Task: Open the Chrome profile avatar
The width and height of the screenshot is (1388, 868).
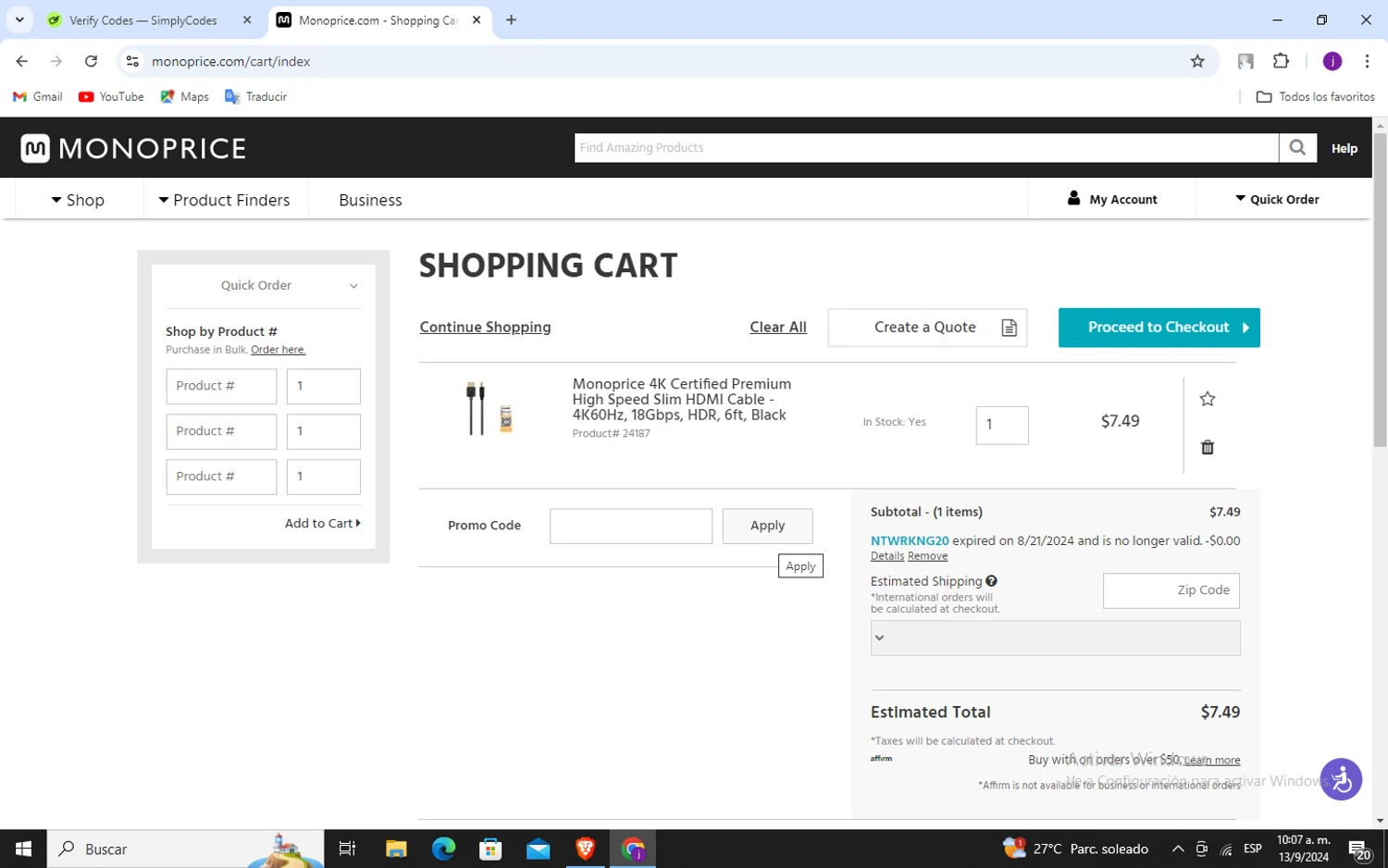Action: [x=1332, y=61]
